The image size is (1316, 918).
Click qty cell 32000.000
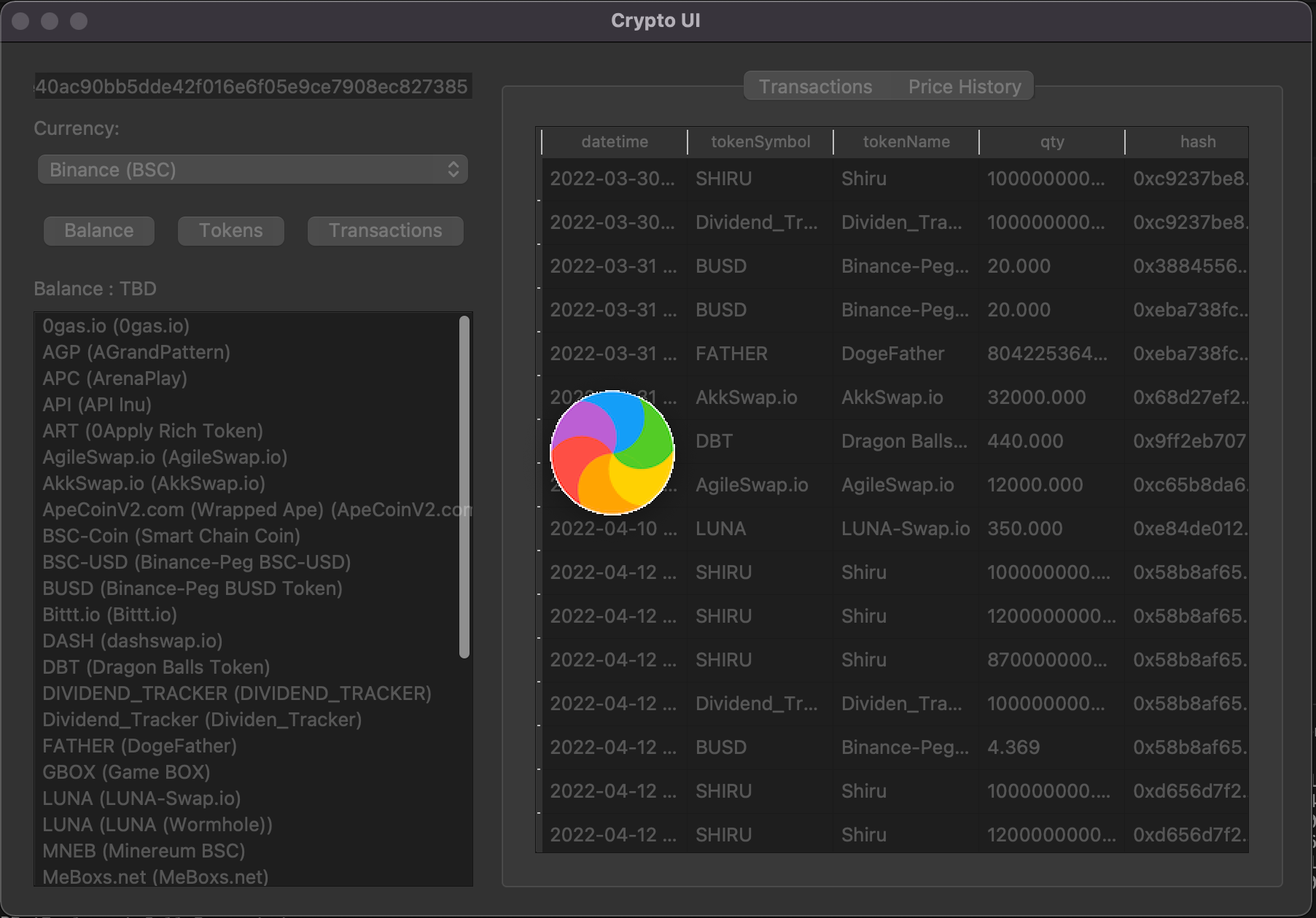(1052, 397)
